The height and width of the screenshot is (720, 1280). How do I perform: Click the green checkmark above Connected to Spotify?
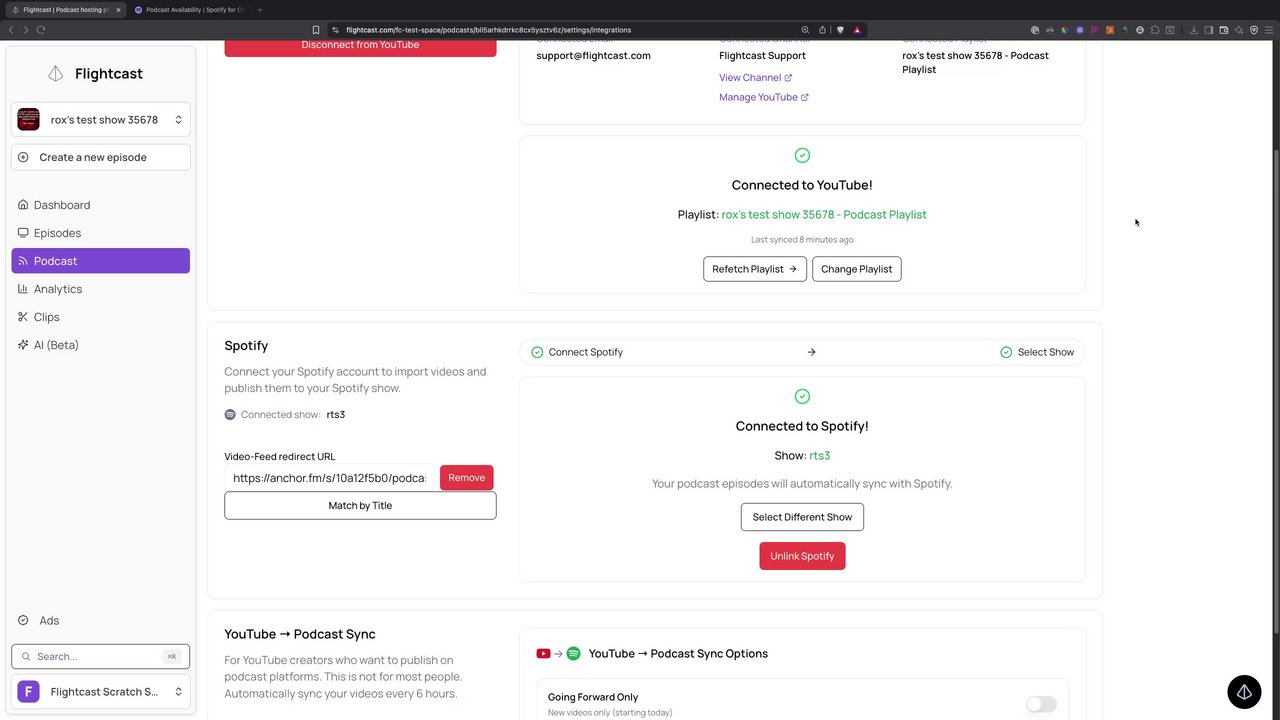point(802,396)
